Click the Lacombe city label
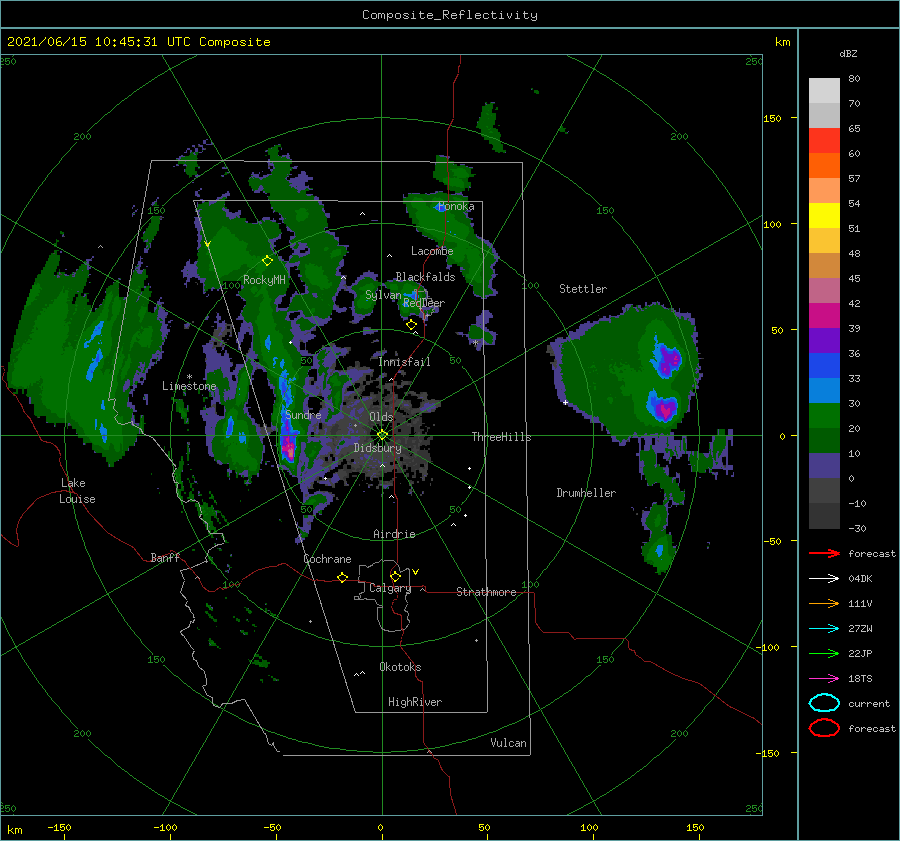 432,251
